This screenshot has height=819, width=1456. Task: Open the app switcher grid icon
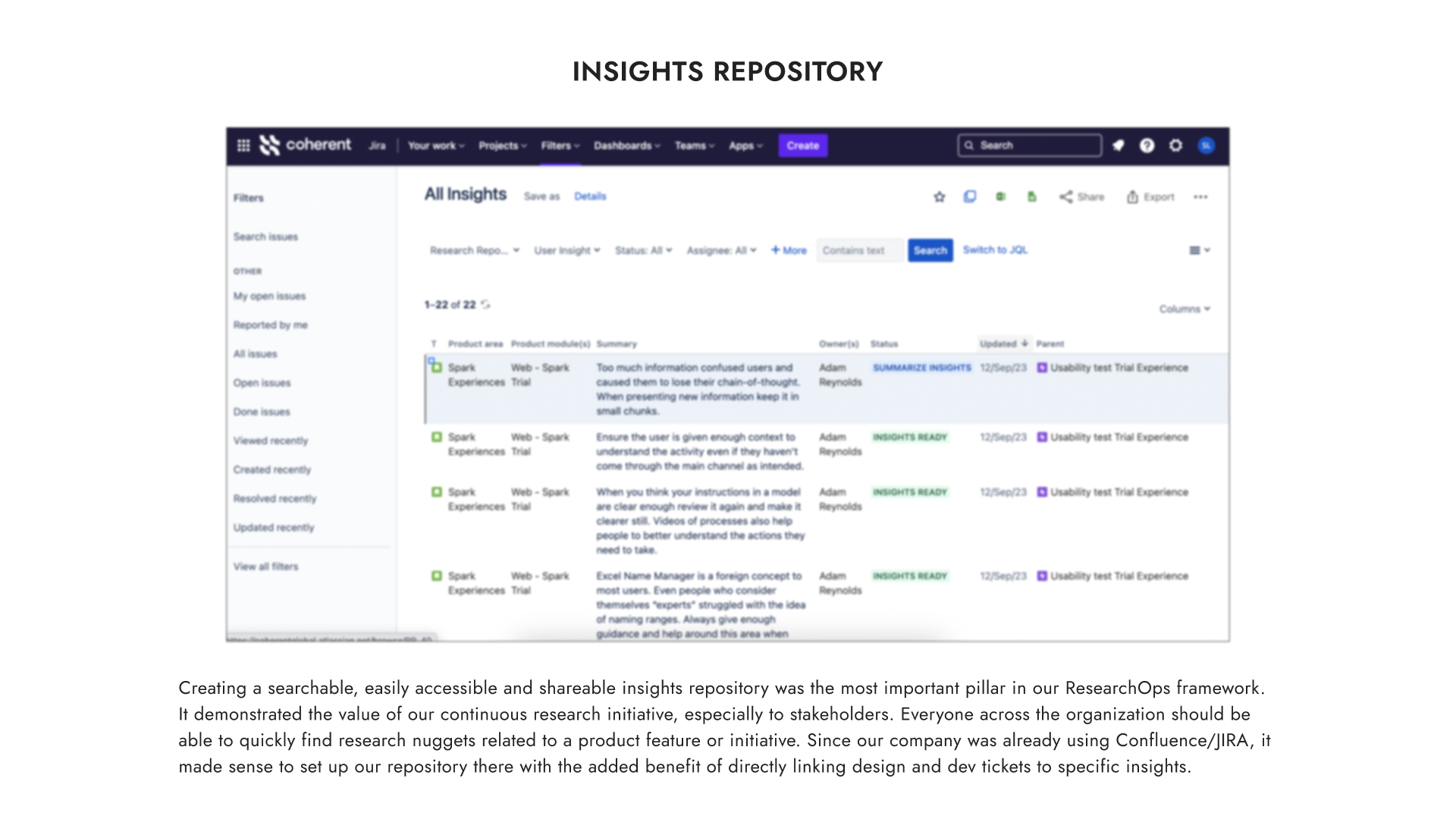click(x=243, y=146)
